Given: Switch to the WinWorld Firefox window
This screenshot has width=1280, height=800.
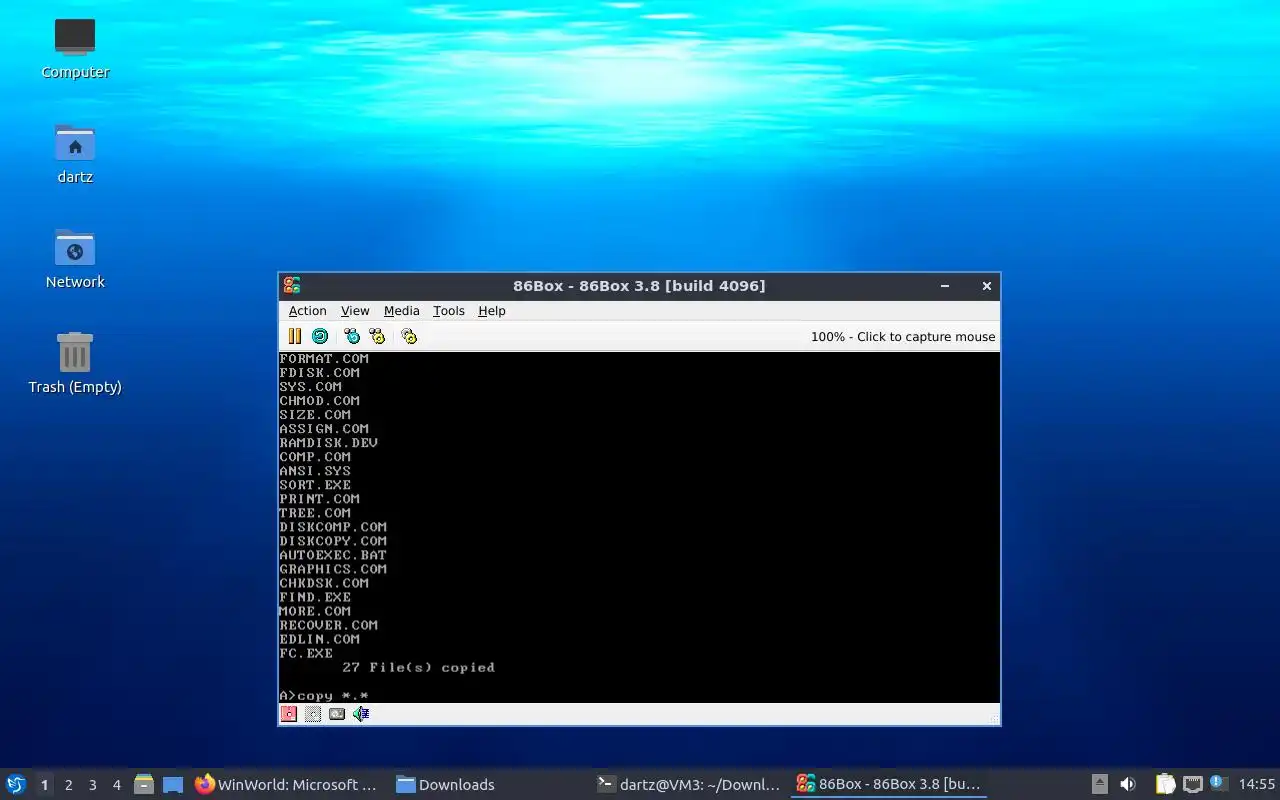Looking at the screenshot, I should pyautogui.click(x=286, y=784).
